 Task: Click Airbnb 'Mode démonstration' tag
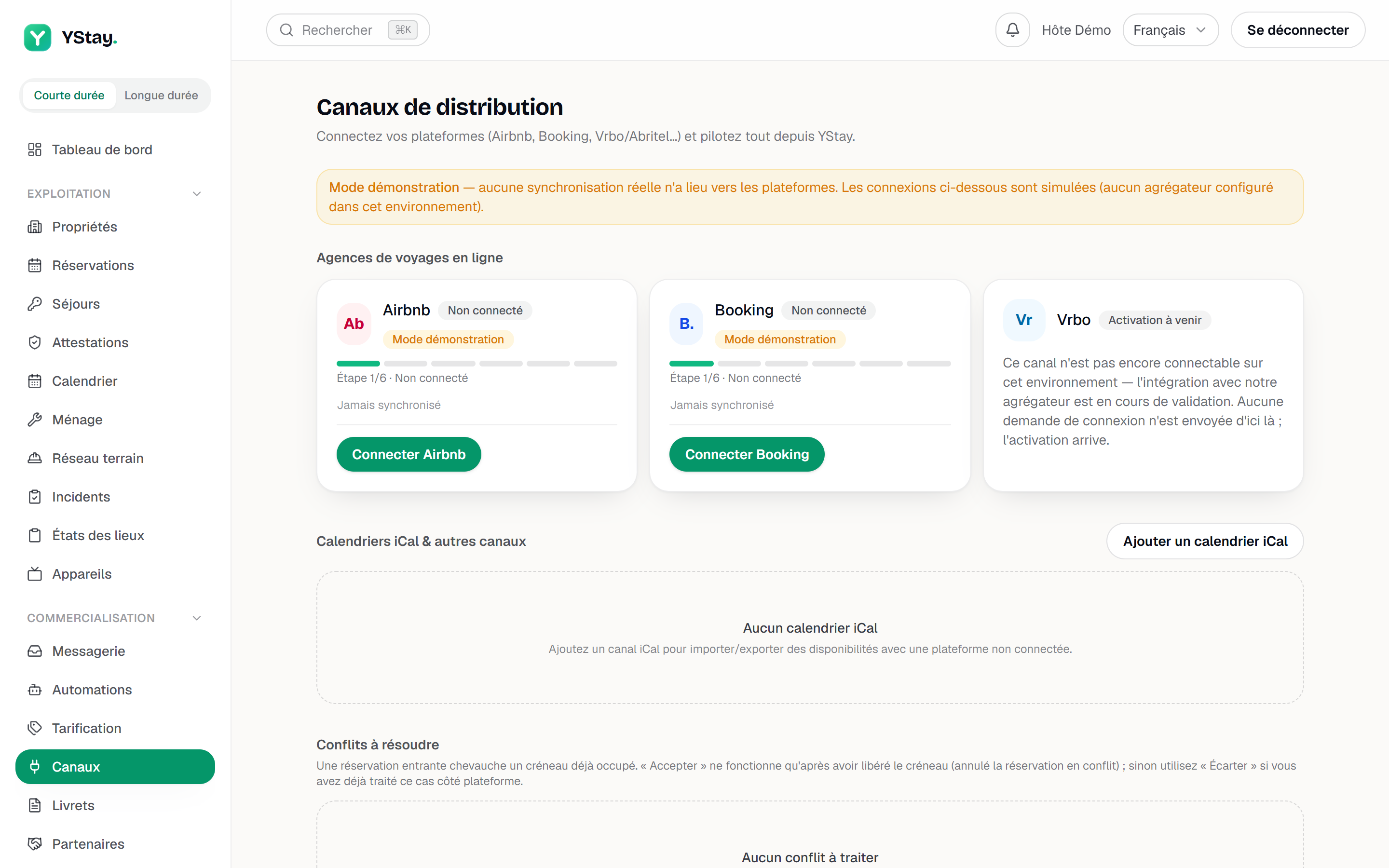click(x=448, y=339)
